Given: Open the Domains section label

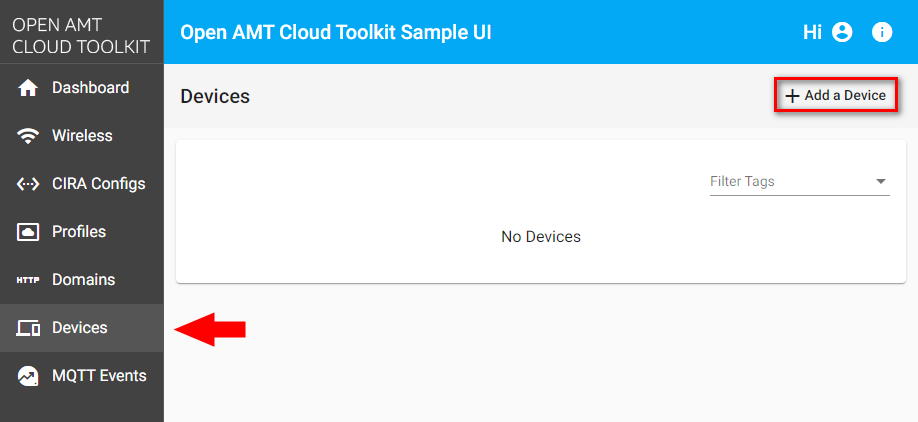Looking at the screenshot, I should point(83,280).
